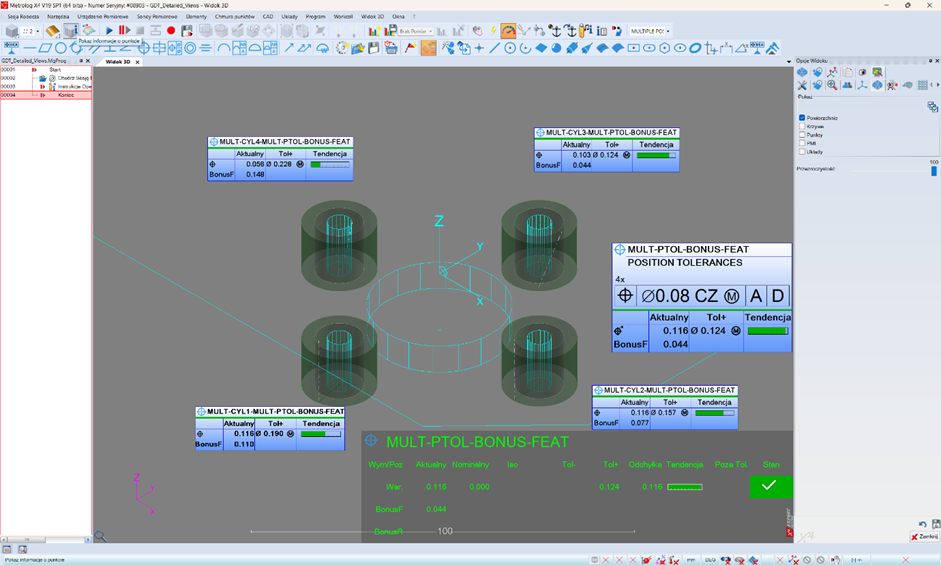Check the PMI checkbox
Image resolution: width=941 pixels, height=565 pixels.
click(802, 143)
